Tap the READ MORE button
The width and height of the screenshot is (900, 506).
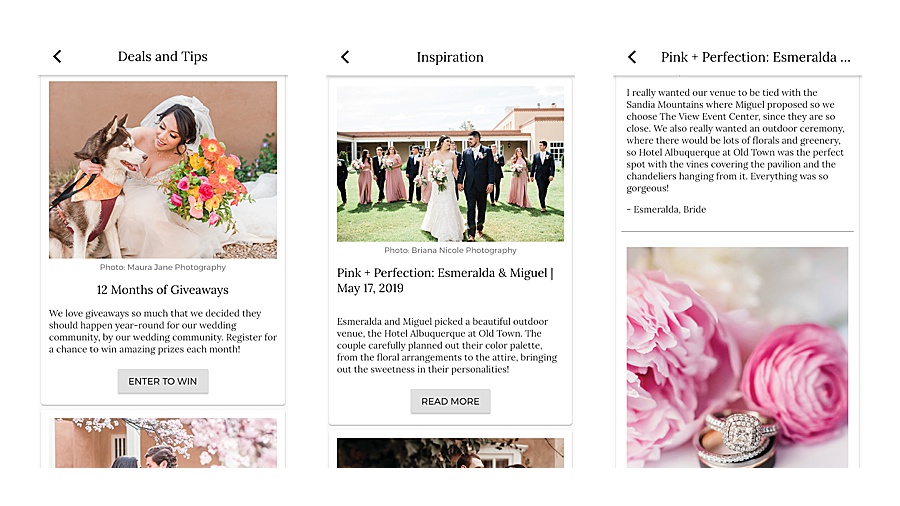point(450,402)
